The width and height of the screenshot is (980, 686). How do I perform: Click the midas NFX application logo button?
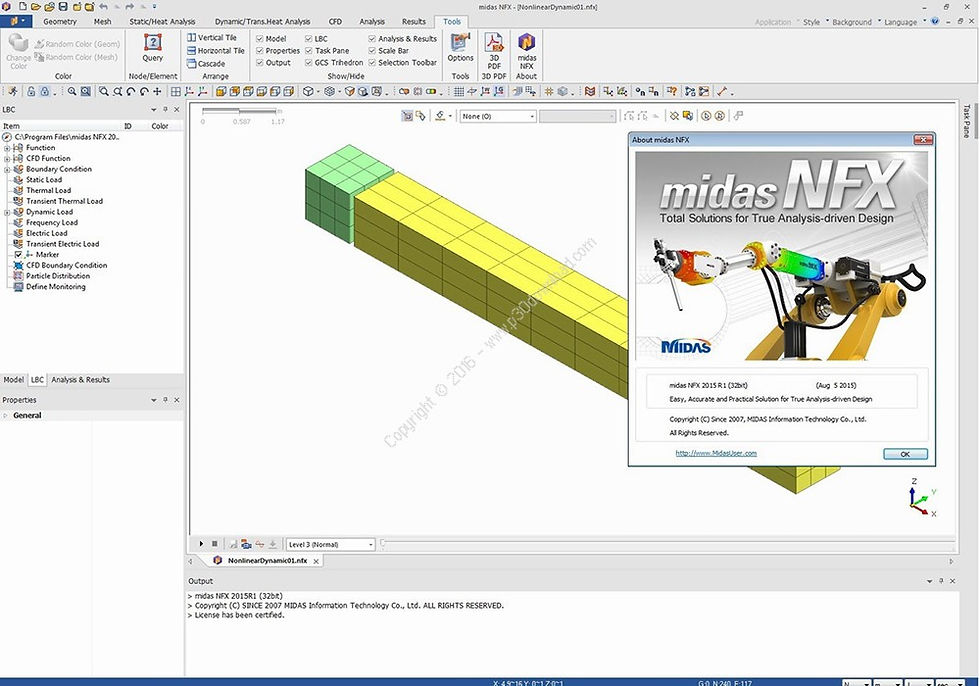[x=14, y=21]
